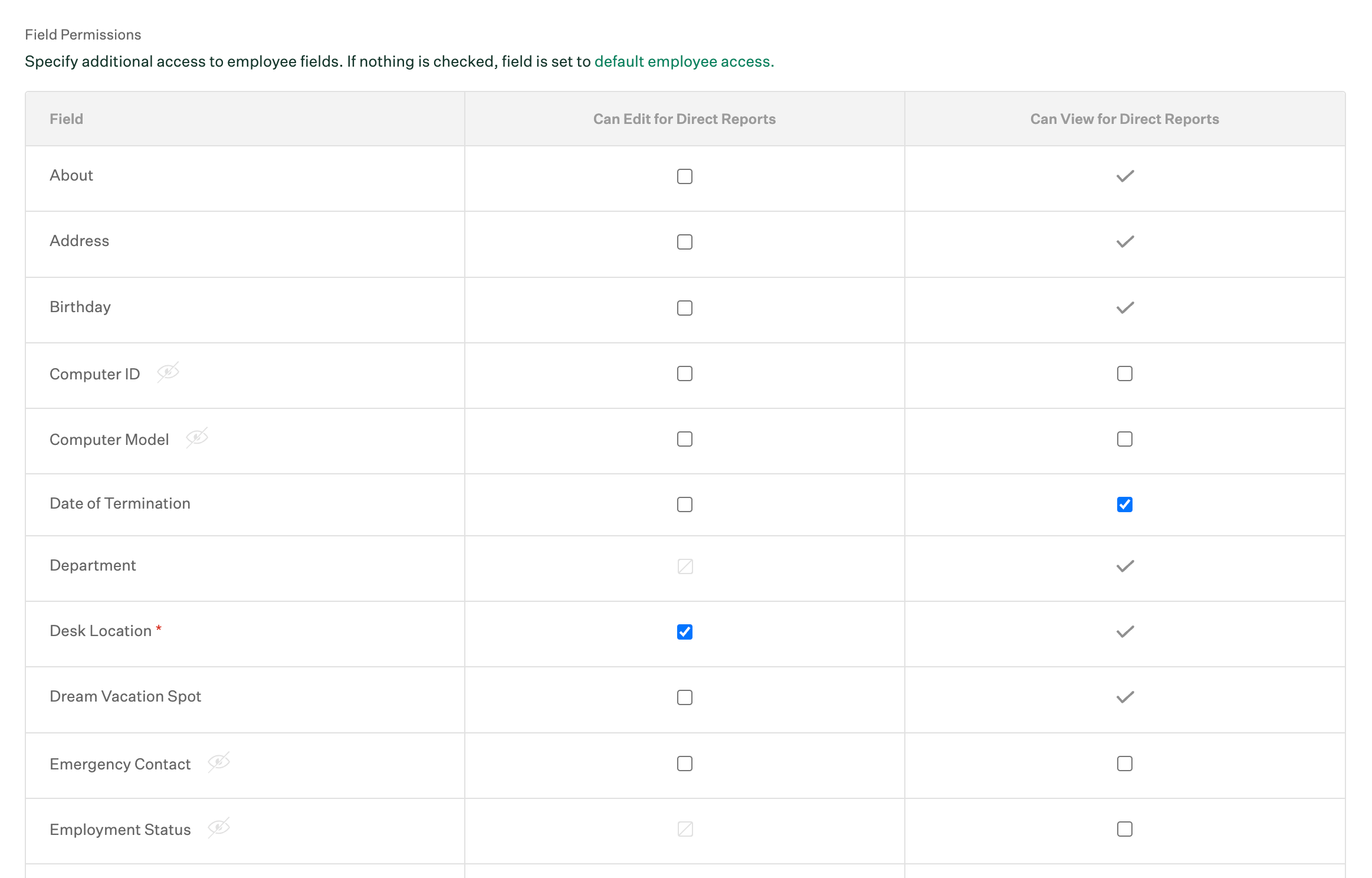The image size is (1372, 878).
Task: Enable edit permission for About
Action: pyautogui.click(x=685, y=176)
